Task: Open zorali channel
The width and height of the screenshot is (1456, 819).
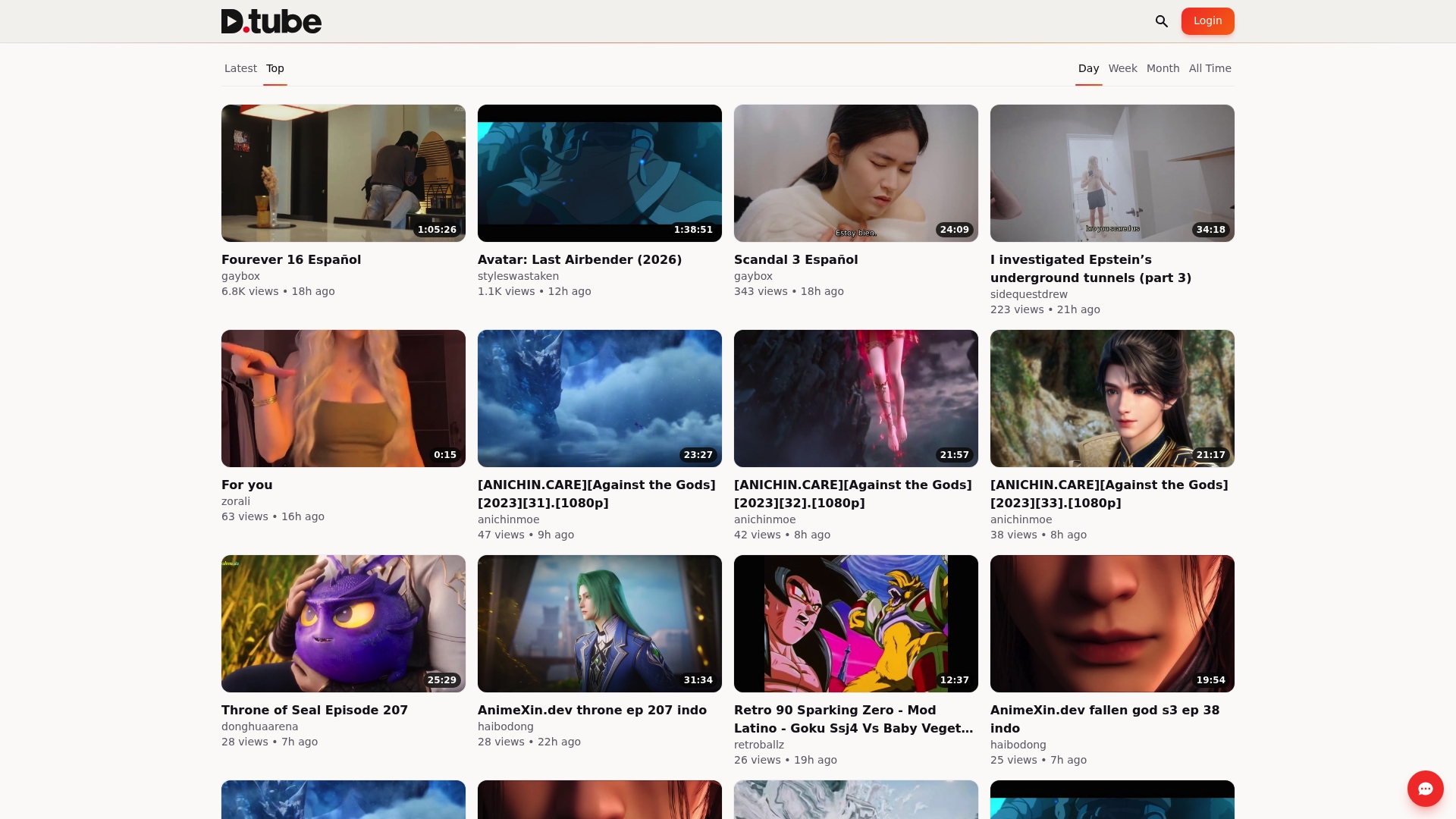Action: coord(236,502)
